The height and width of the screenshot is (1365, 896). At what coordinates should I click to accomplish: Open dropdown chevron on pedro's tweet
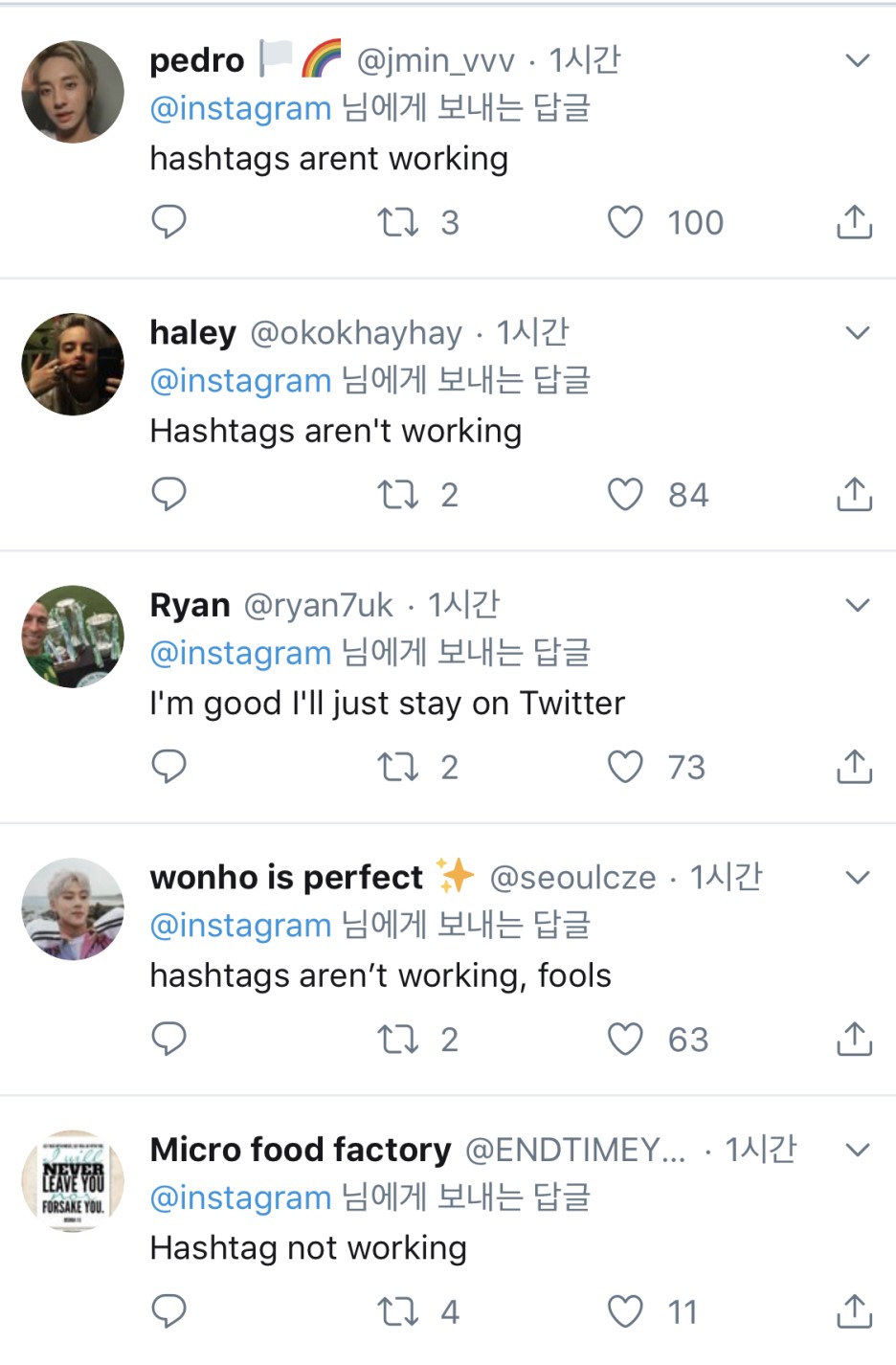tap(858, 60)
